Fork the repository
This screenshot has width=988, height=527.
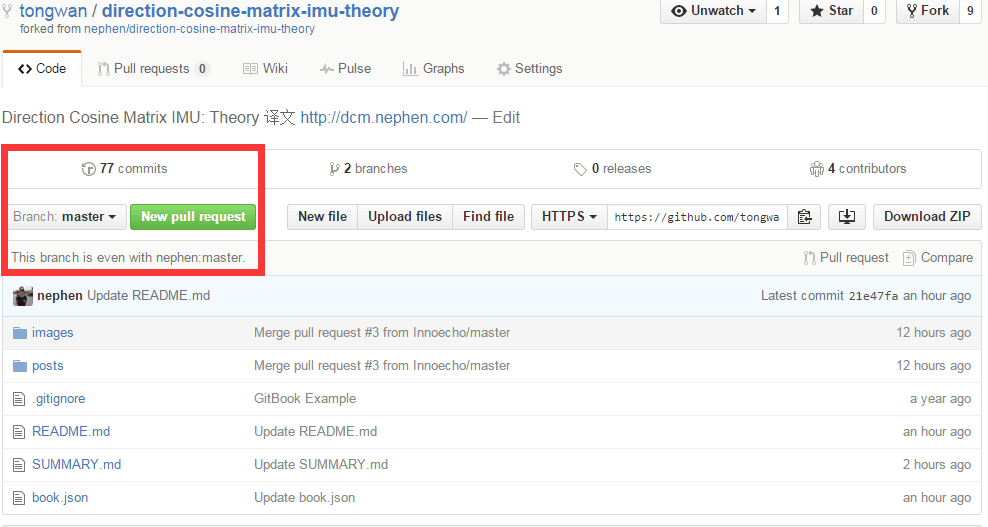point(928,11)
